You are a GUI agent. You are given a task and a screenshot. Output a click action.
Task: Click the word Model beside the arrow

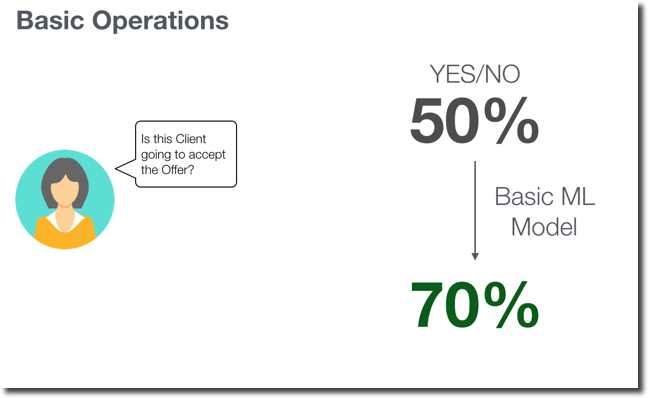544,227
